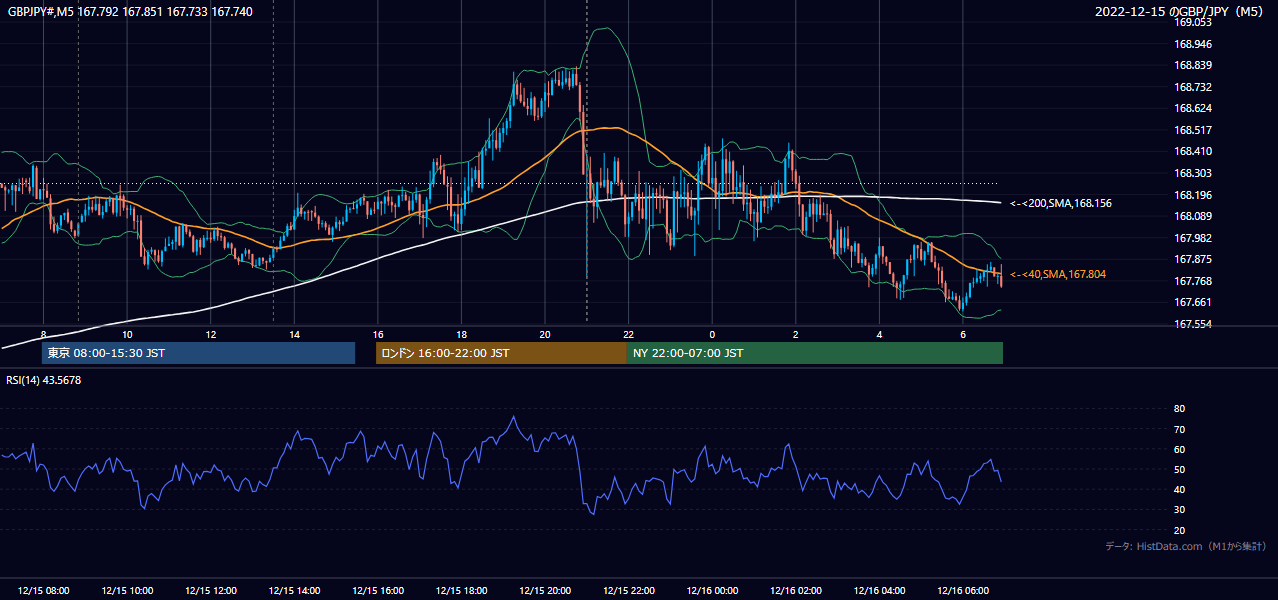
Task: Click the 40,SMA,167.804 label
Action: [x=1058, y=274]
